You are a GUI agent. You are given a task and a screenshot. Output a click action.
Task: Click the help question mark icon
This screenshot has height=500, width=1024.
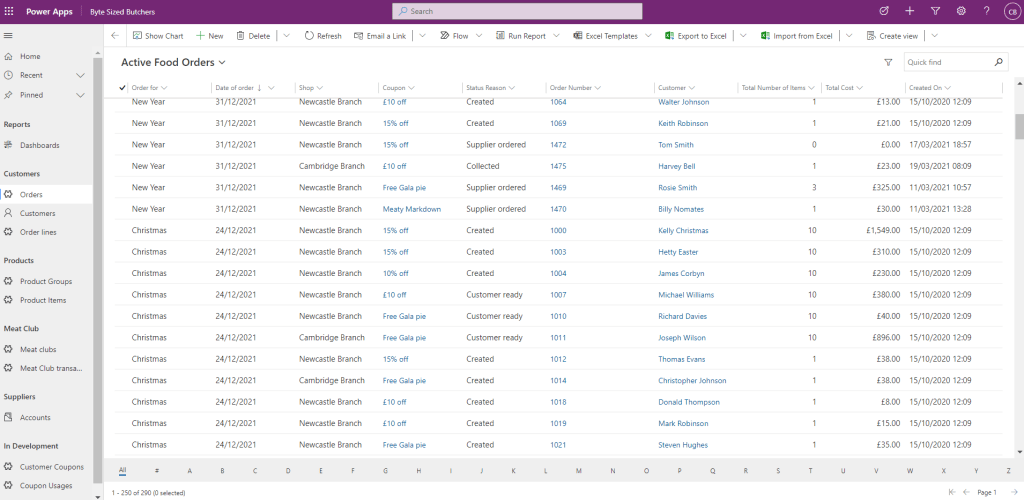[987, 11]
